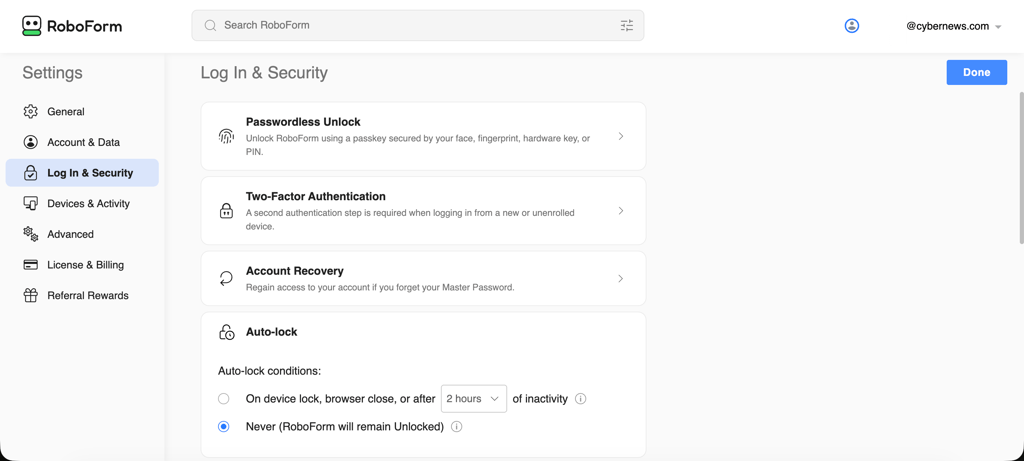Select the Log In & Security section
This screenshot has width=1024, height=461.
click(82, 173)
